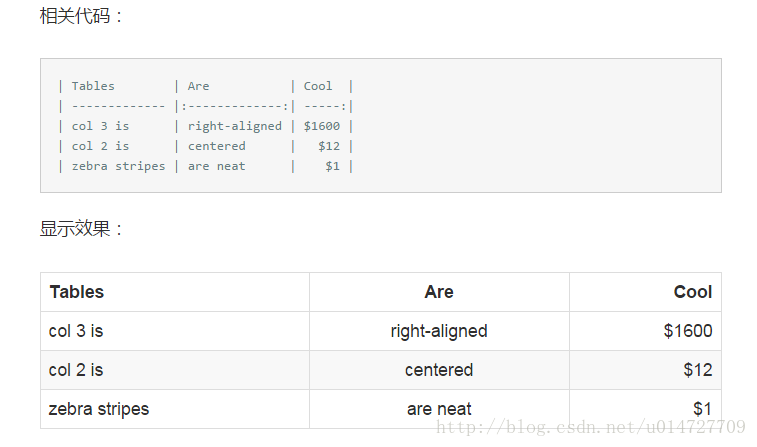
Task: Select the 'zebra stripes' table cell
Action: pos(175,409)
